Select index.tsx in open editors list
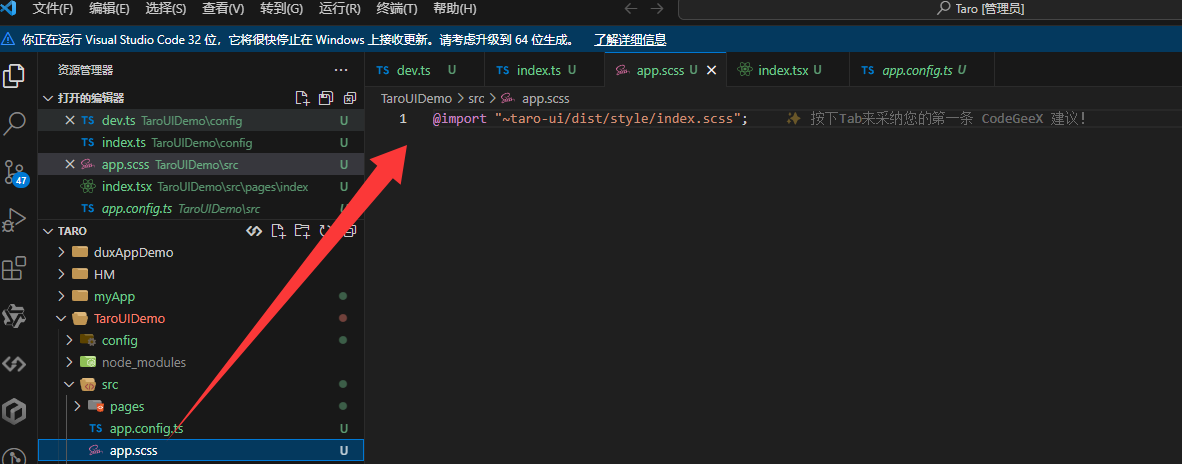 pyautogui.click(x=201, y=186)
